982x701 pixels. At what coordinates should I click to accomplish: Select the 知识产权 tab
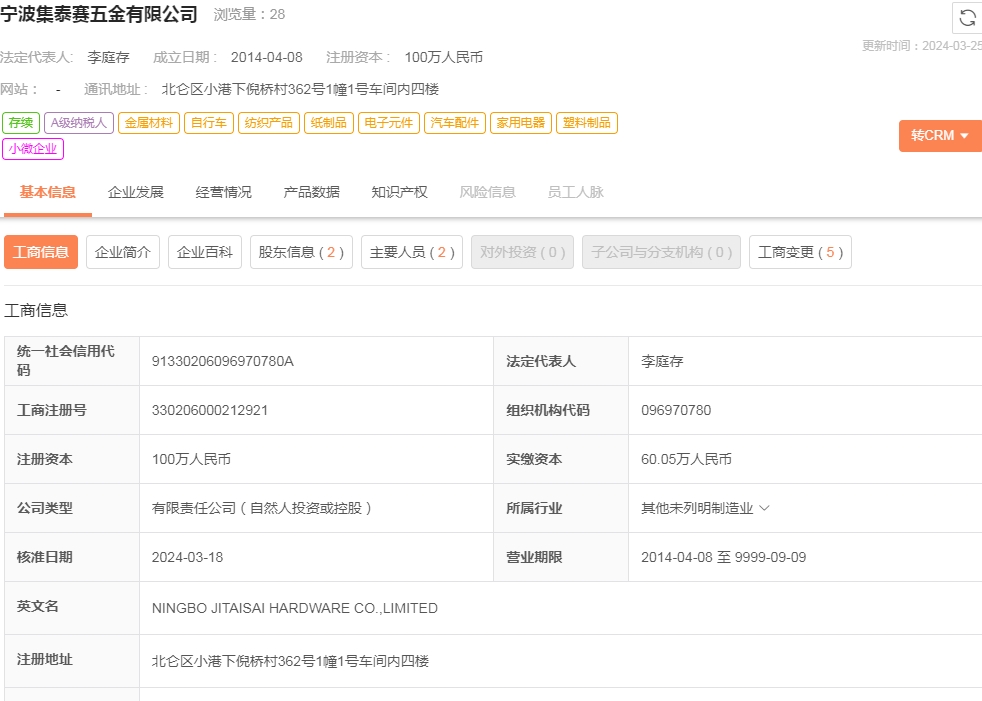[400, 192]
